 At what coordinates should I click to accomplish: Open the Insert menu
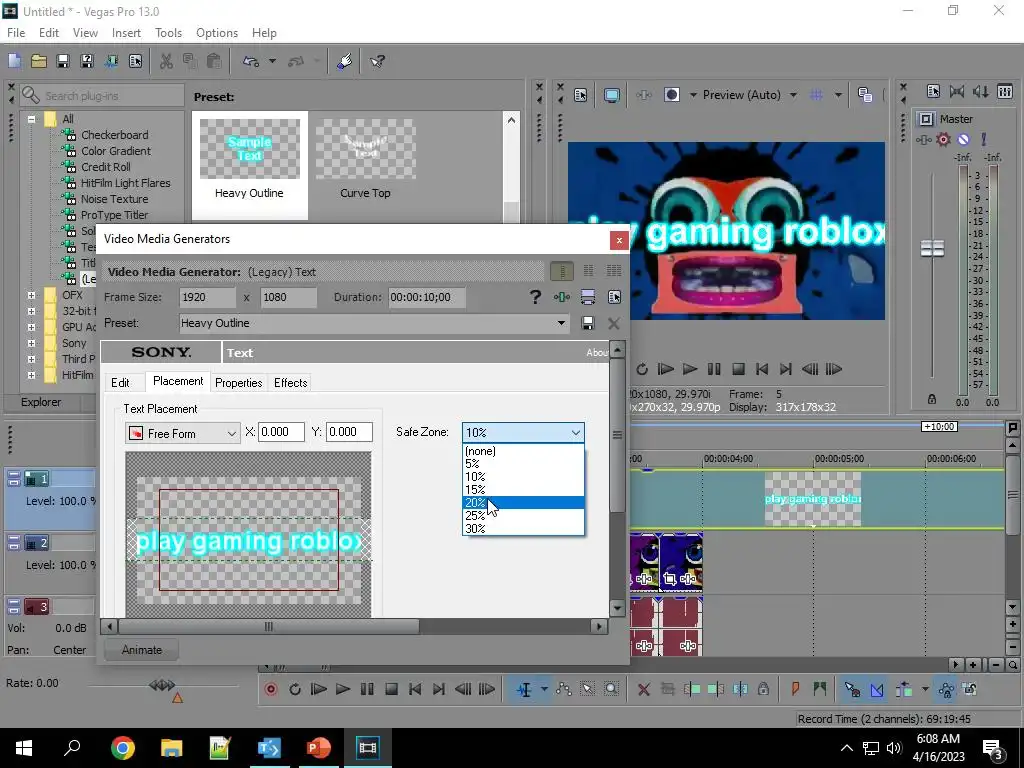click(126, 33)
